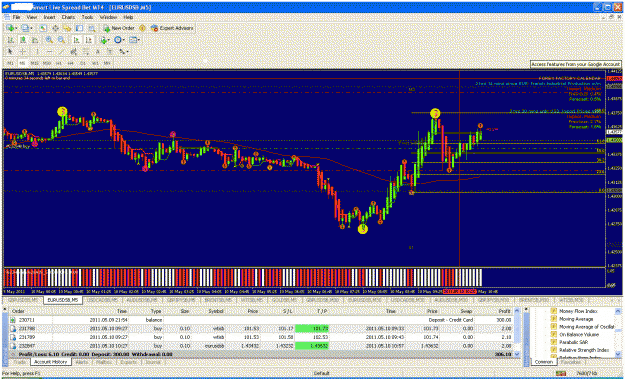Click the New Order button
This screenshot has height=379, width=625.
click(119, 28)
